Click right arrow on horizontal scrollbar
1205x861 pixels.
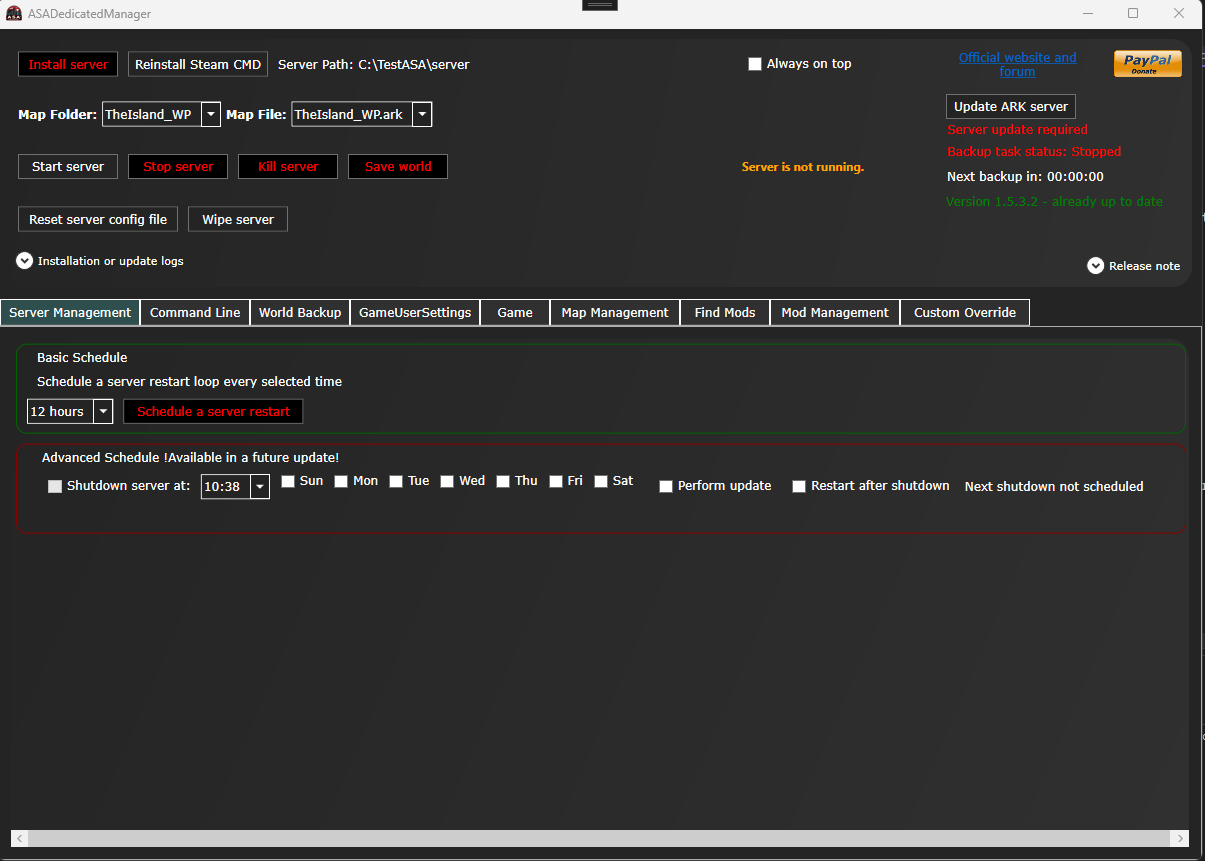tap(1180, 838)
